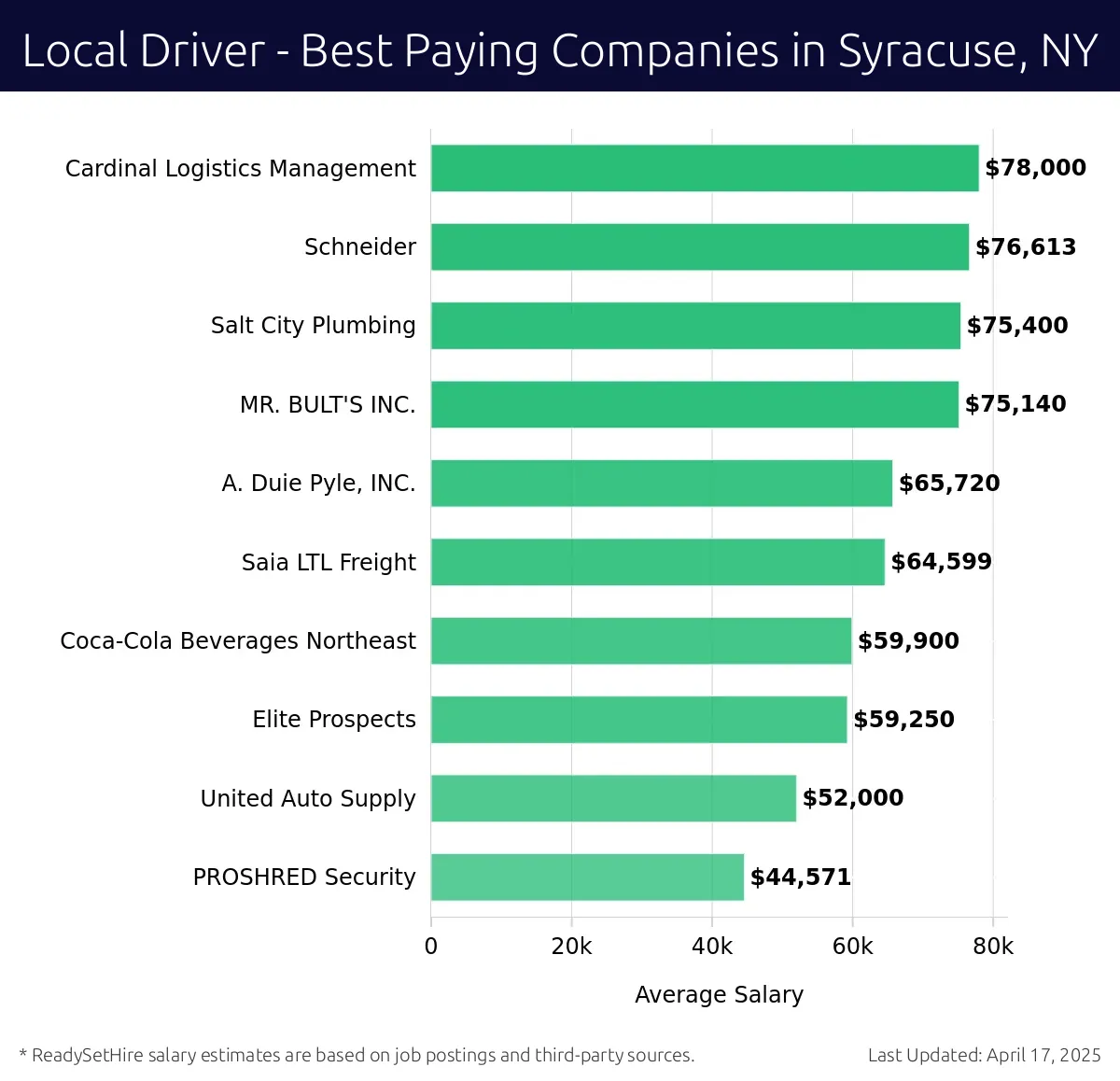Click the Salt City Plumbing company name

click(x=314, y=326)
